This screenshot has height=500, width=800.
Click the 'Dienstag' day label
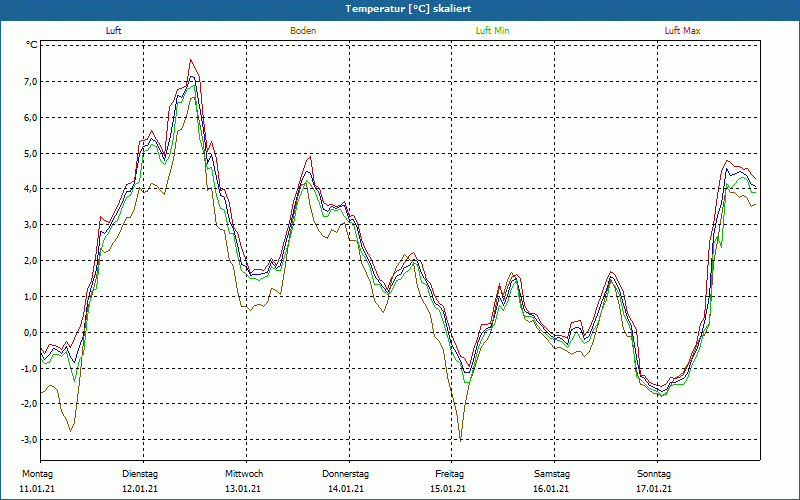click(140, 474)
